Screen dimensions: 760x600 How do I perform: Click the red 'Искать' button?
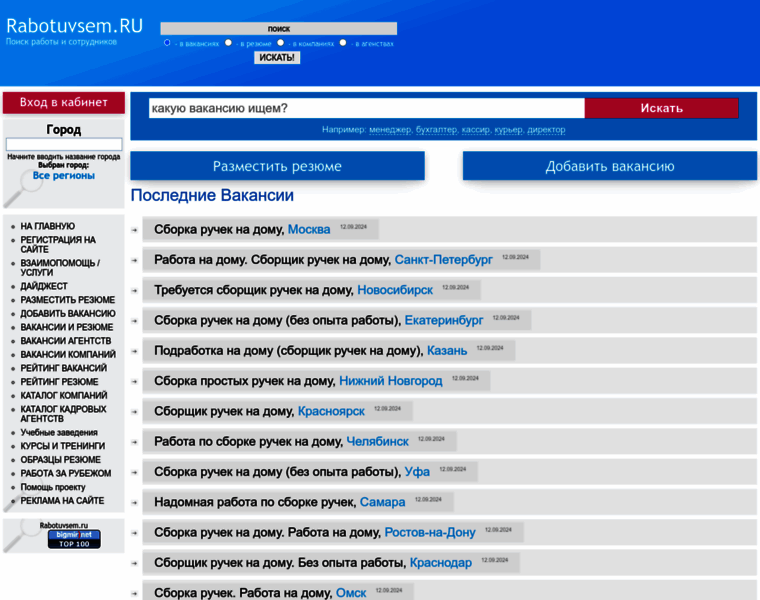tap(662, 108)
